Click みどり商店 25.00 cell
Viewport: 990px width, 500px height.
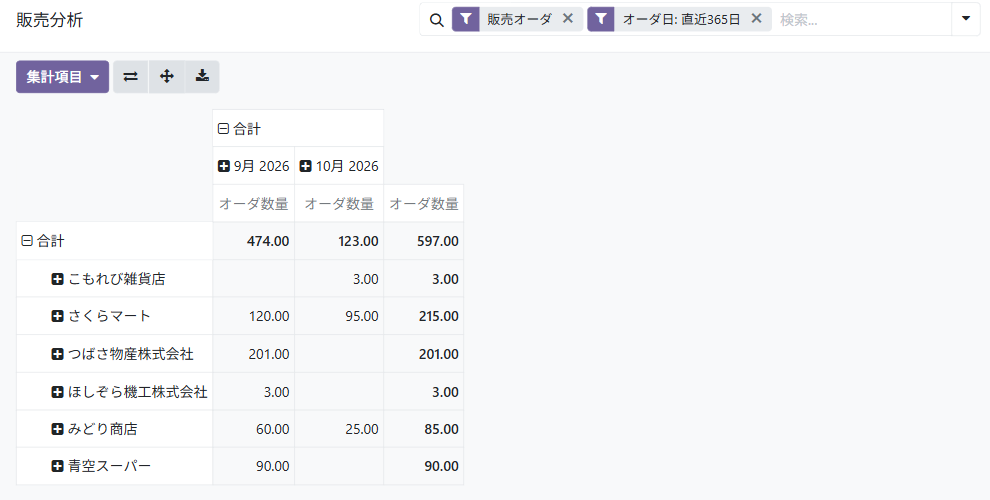(339, 429)
